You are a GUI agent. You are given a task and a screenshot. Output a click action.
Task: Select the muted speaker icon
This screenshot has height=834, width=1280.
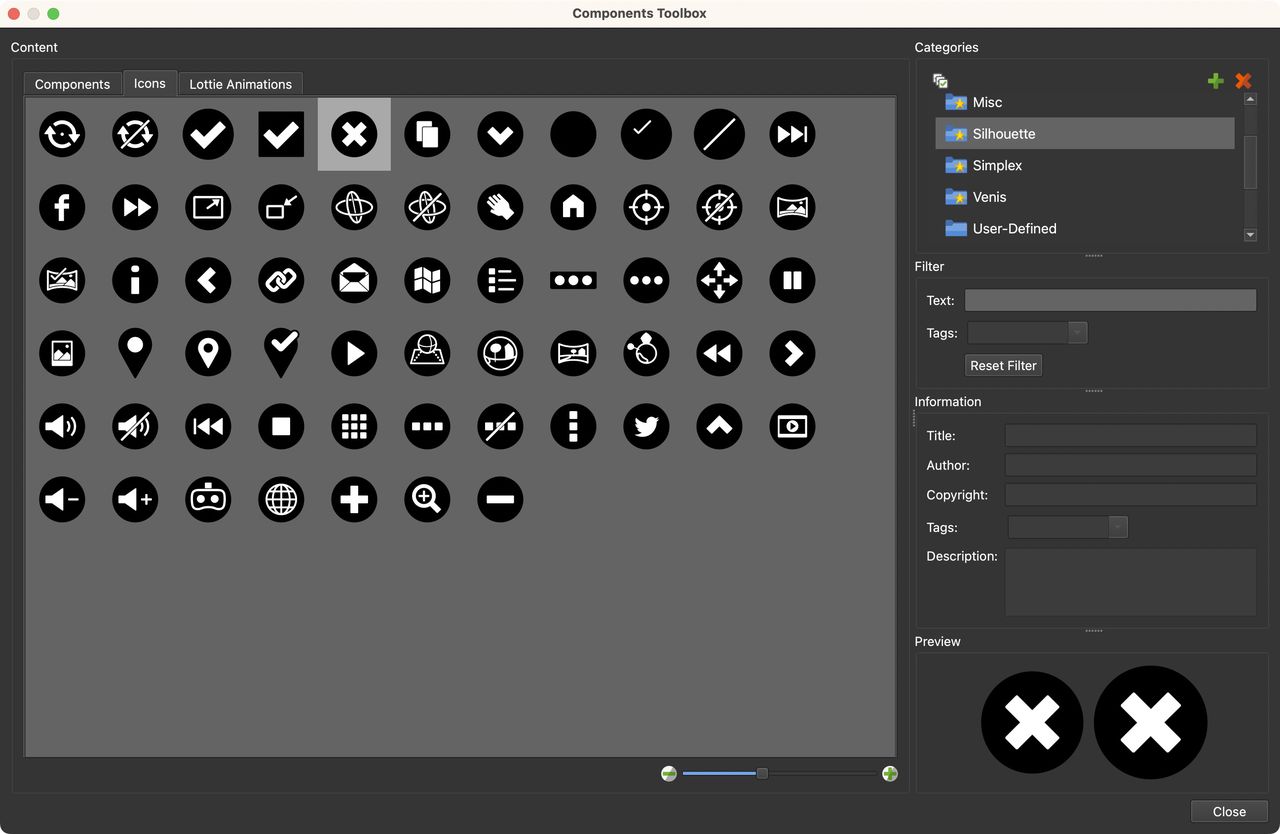(135, 426)
